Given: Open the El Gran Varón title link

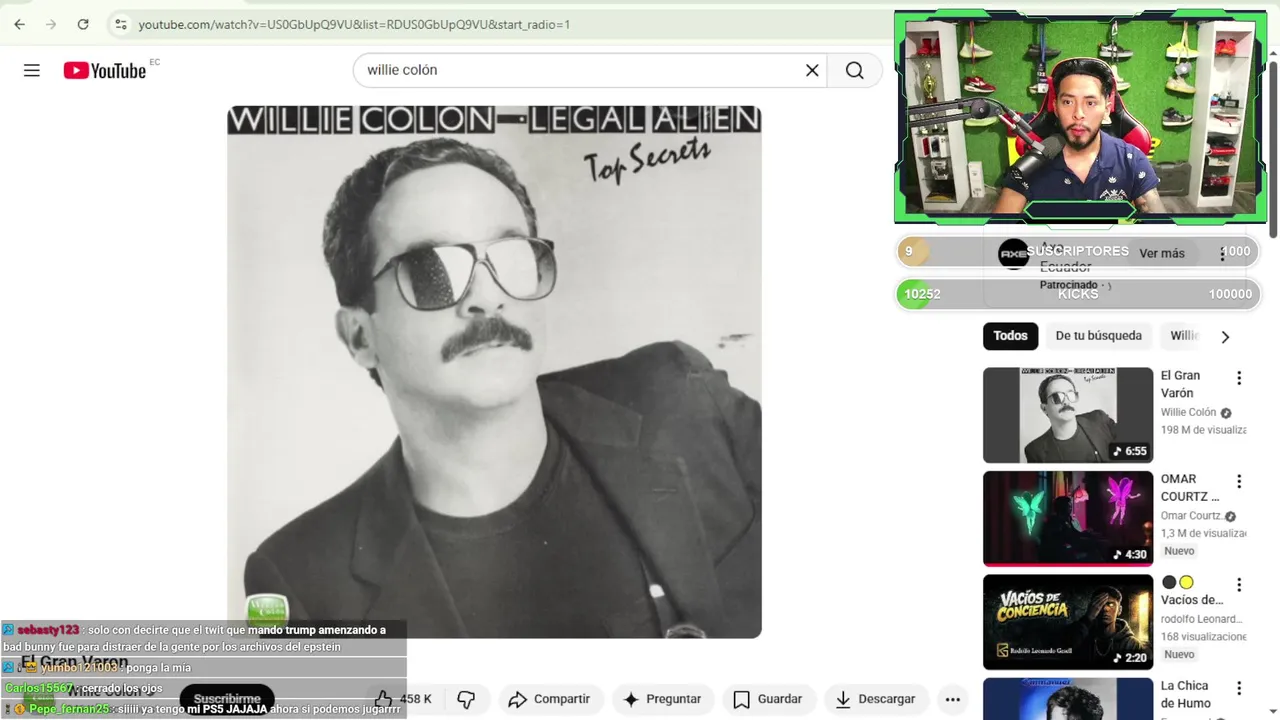Looking at the screenshot, I should [1180, 384].
